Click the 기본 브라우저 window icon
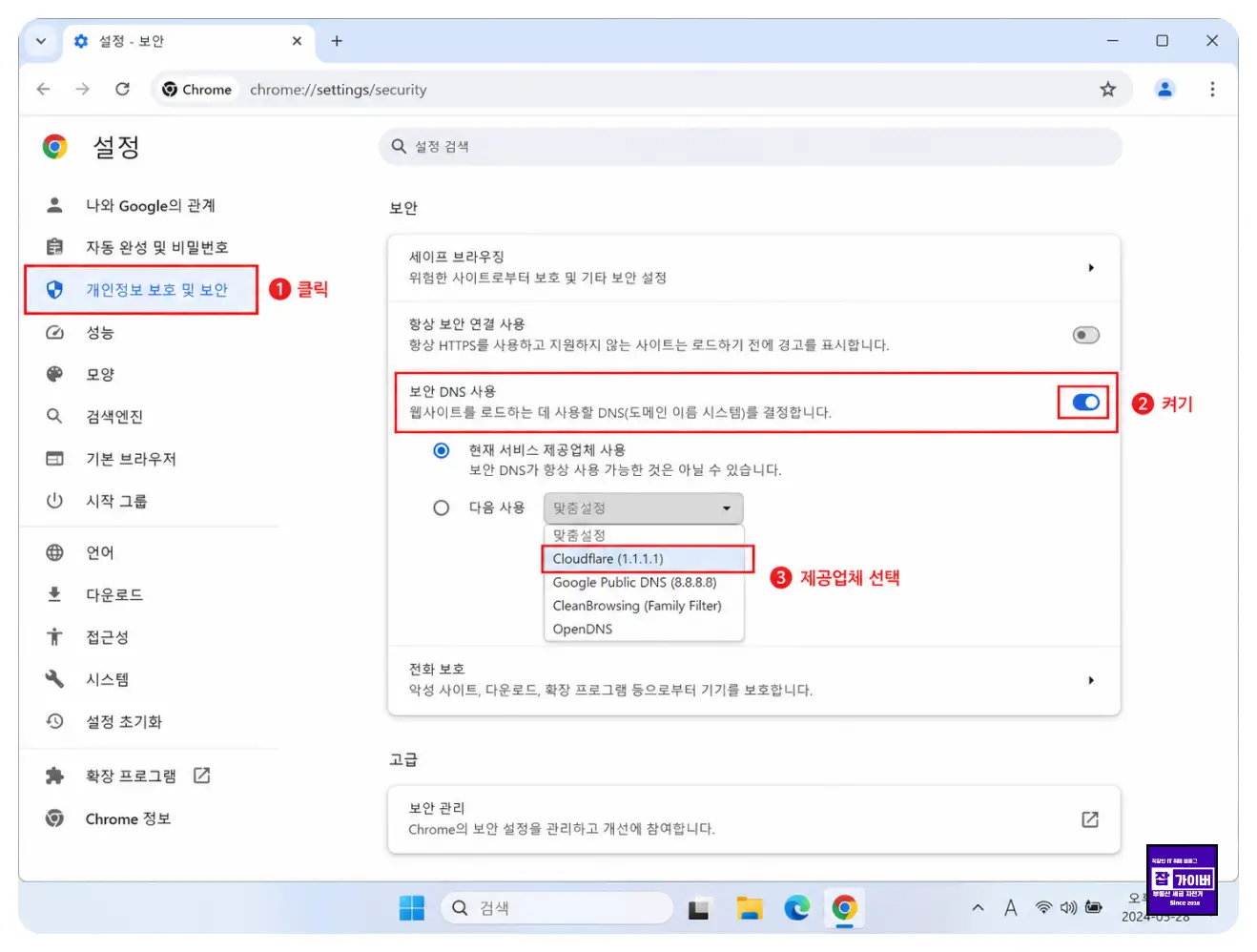1257x952 pixels. (x=54, y=458)
